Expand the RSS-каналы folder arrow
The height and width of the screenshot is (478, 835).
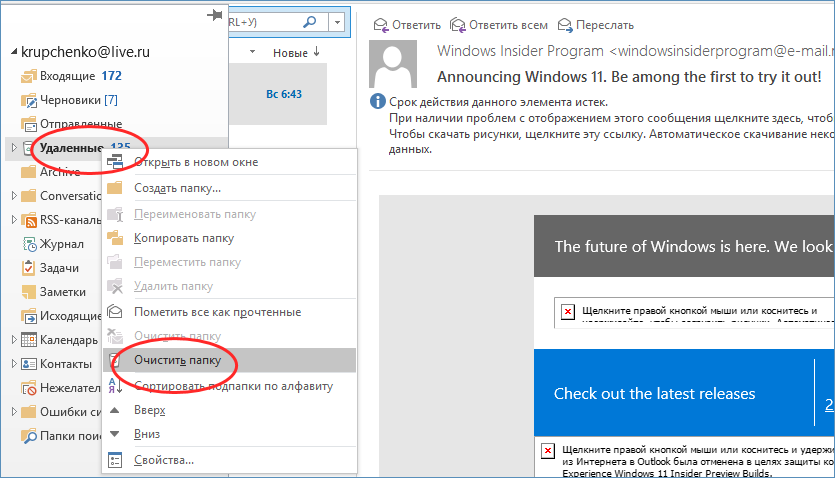[14, 219]
